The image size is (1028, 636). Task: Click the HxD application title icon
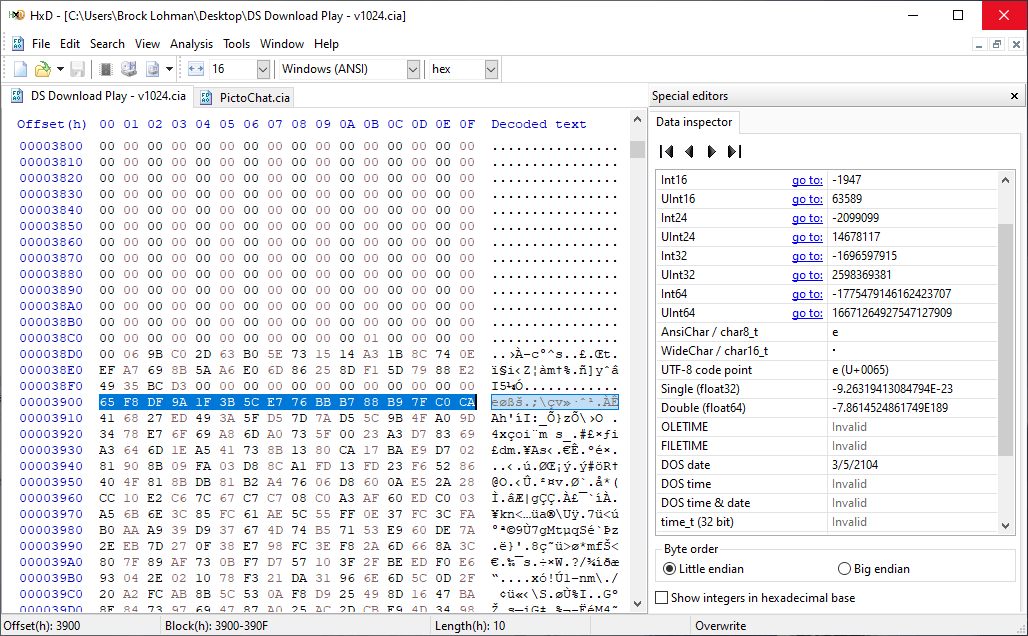16,15
